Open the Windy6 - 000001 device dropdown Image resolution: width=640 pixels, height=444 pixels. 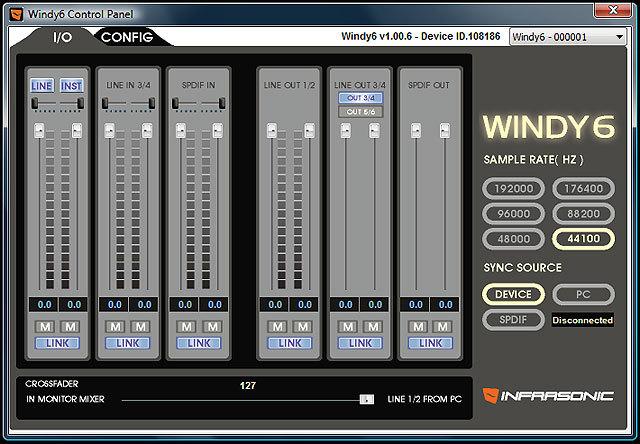point(567,36)
